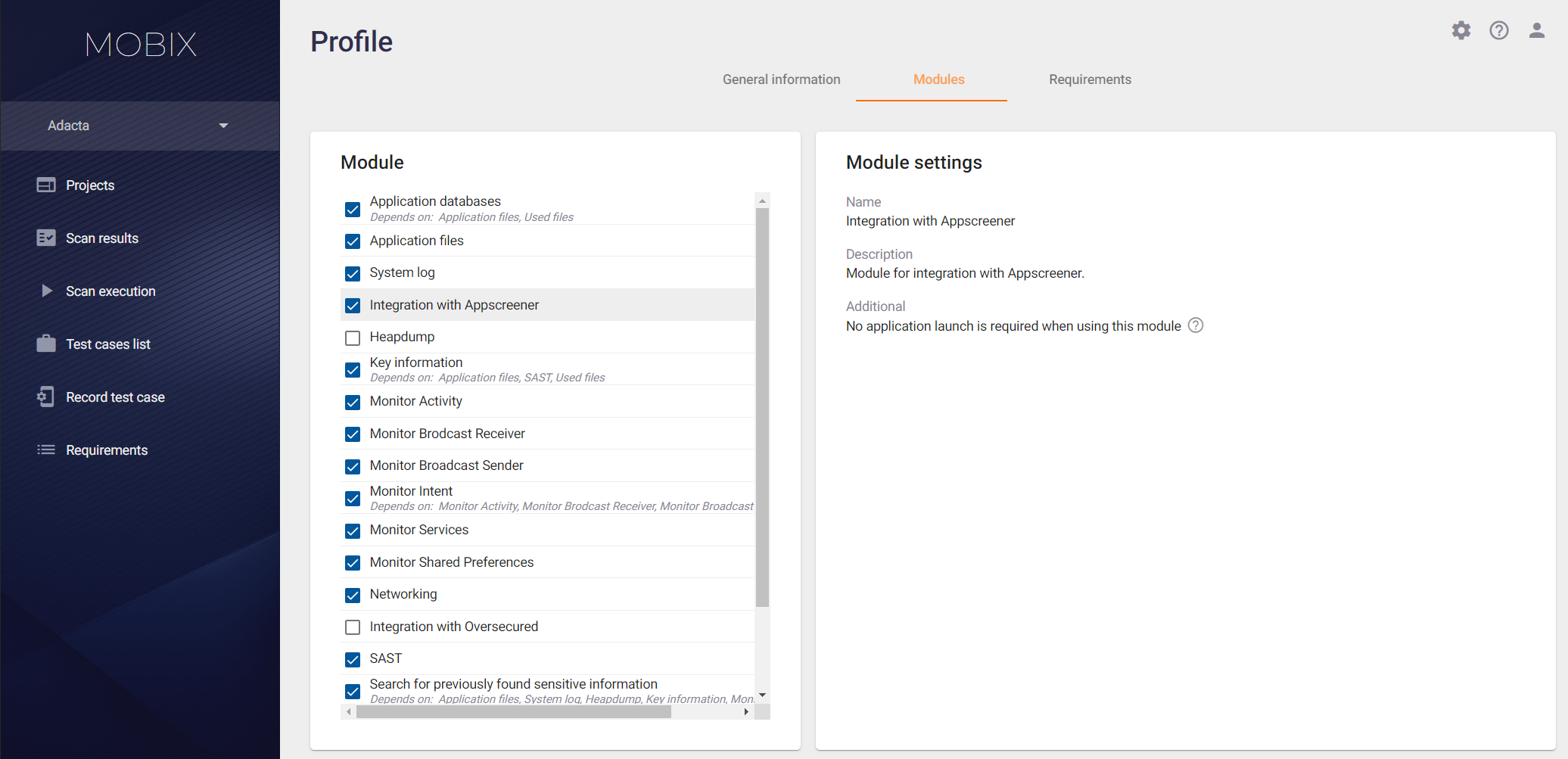Select the Key information row label
The height and width of the screenshot is (759, 1568).
[416, 362]
